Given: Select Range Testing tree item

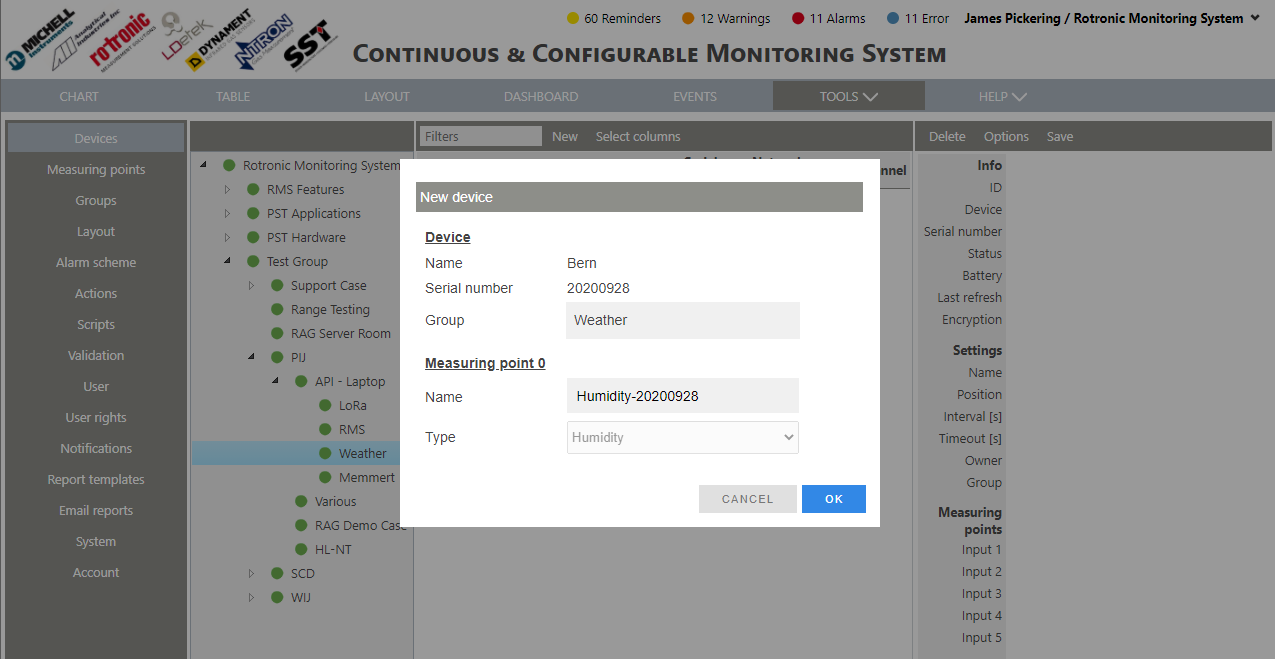Looking at the screenshot, I should [330, 309].
